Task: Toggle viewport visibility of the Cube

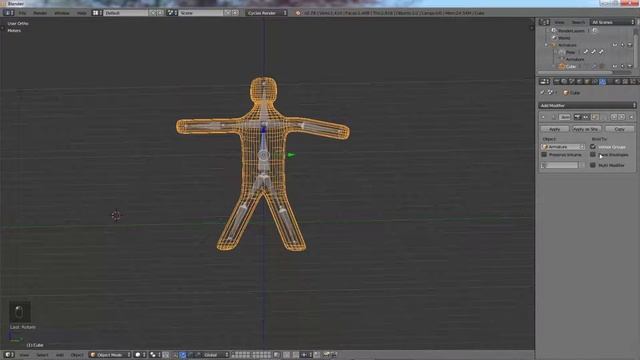Action: [615, 67]
